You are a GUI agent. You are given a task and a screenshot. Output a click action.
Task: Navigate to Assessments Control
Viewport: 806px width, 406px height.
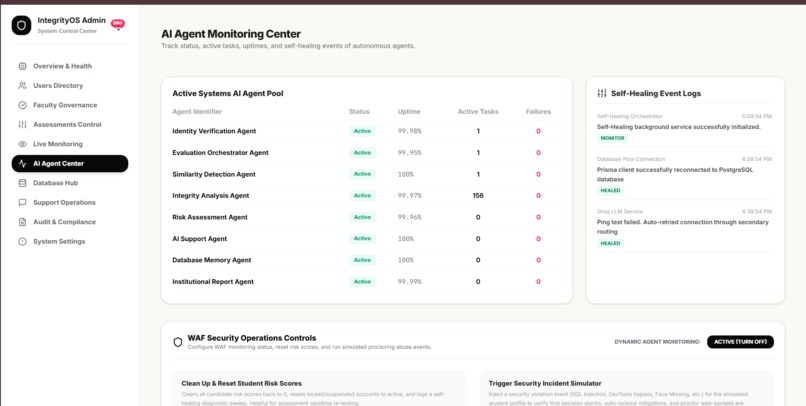coord(70,125)
